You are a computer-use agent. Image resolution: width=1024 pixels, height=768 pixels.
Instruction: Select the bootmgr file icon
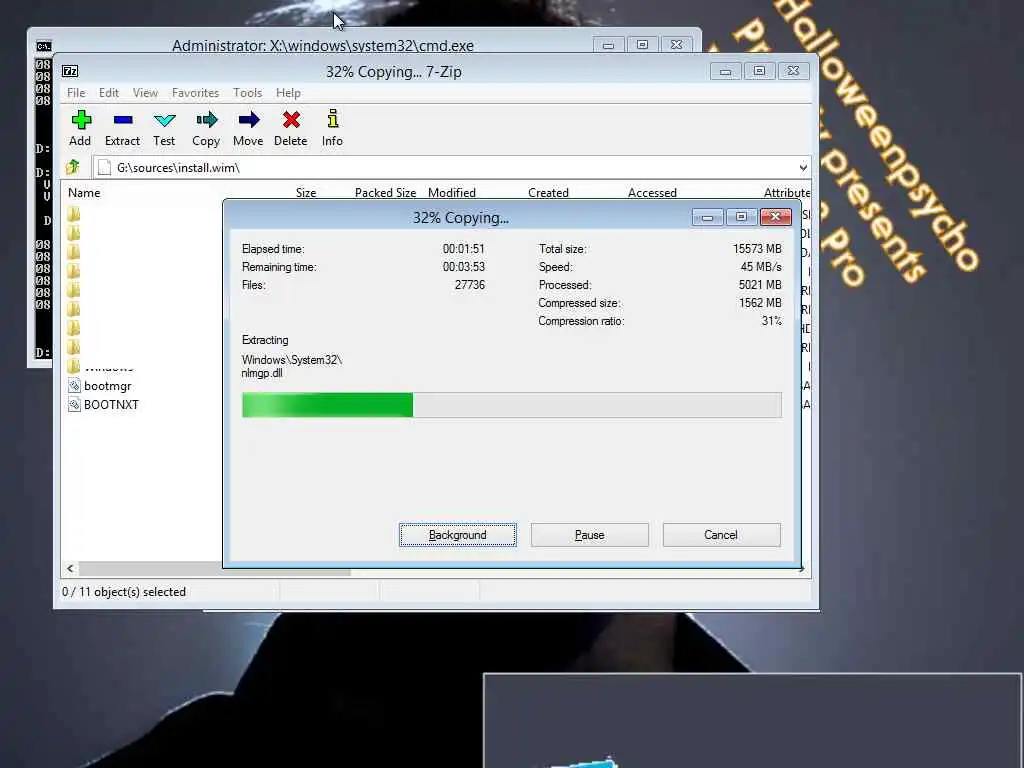click(x=74, y=385)
